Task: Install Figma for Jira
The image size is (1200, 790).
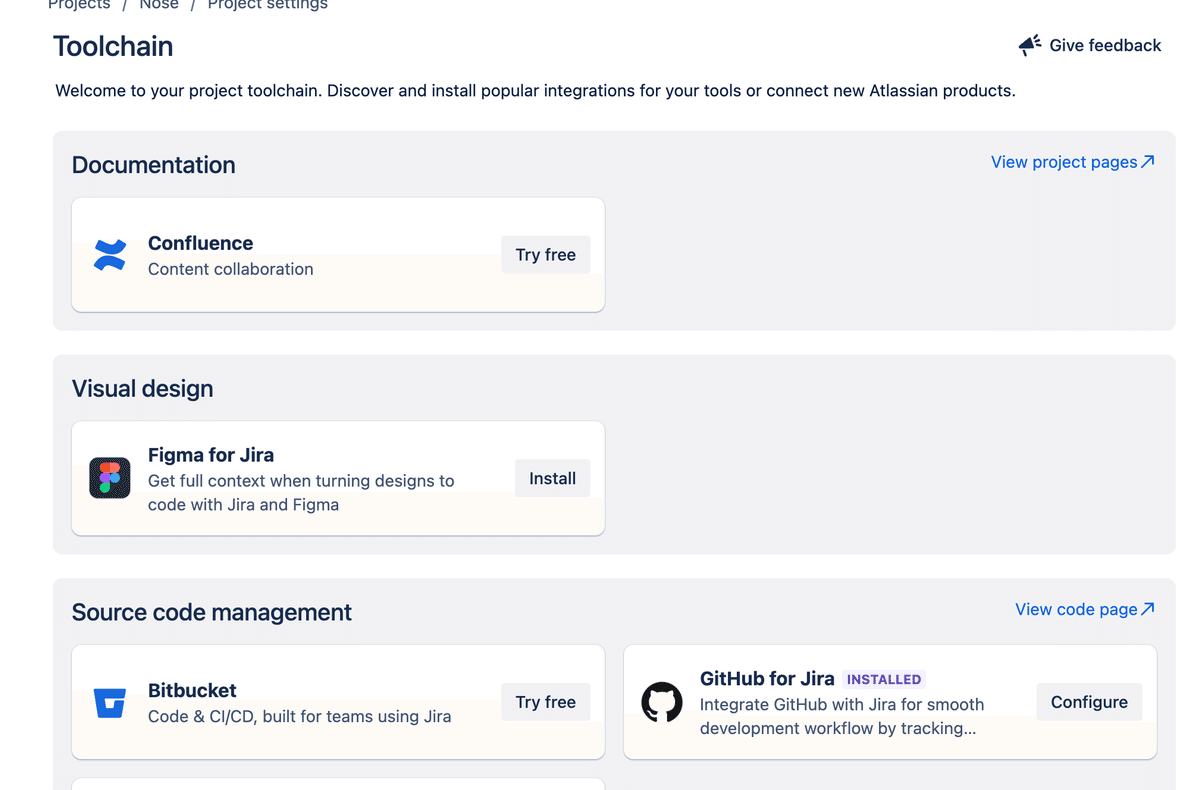Action: coord(552,478)
